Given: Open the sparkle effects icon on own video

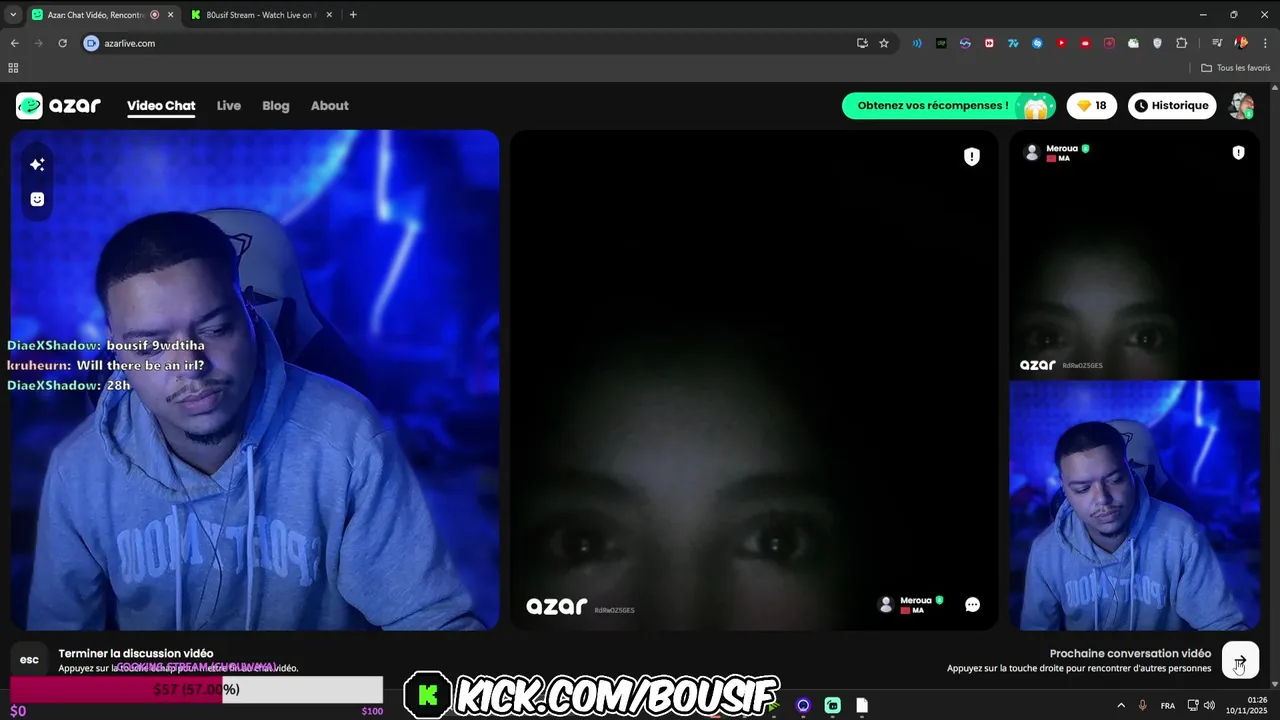Looking at the screenshot, I should 37,165.
